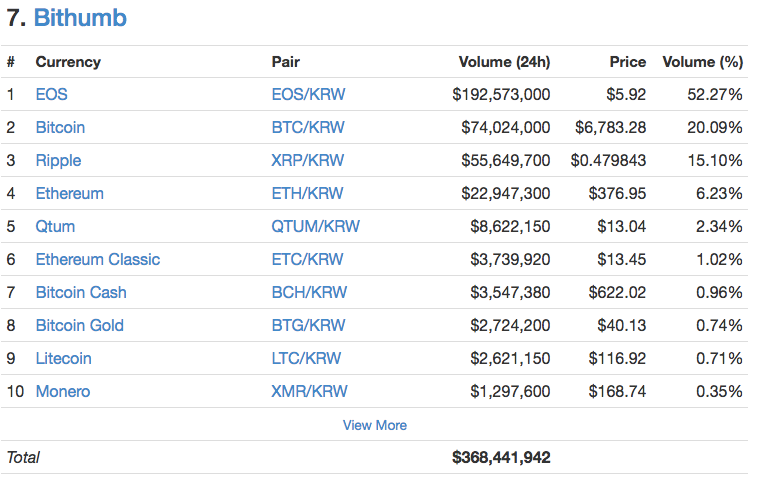Click the $13.45 price value
759x481 pixels.
tap(622, 259)
